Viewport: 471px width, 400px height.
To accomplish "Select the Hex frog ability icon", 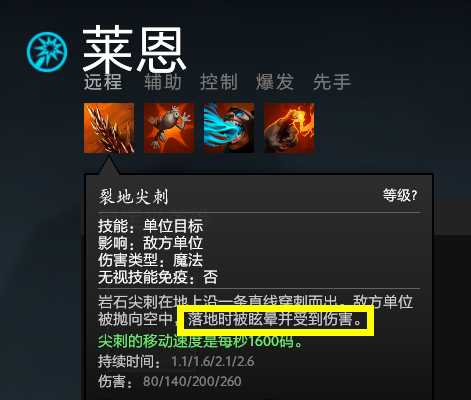I will 169,128.
